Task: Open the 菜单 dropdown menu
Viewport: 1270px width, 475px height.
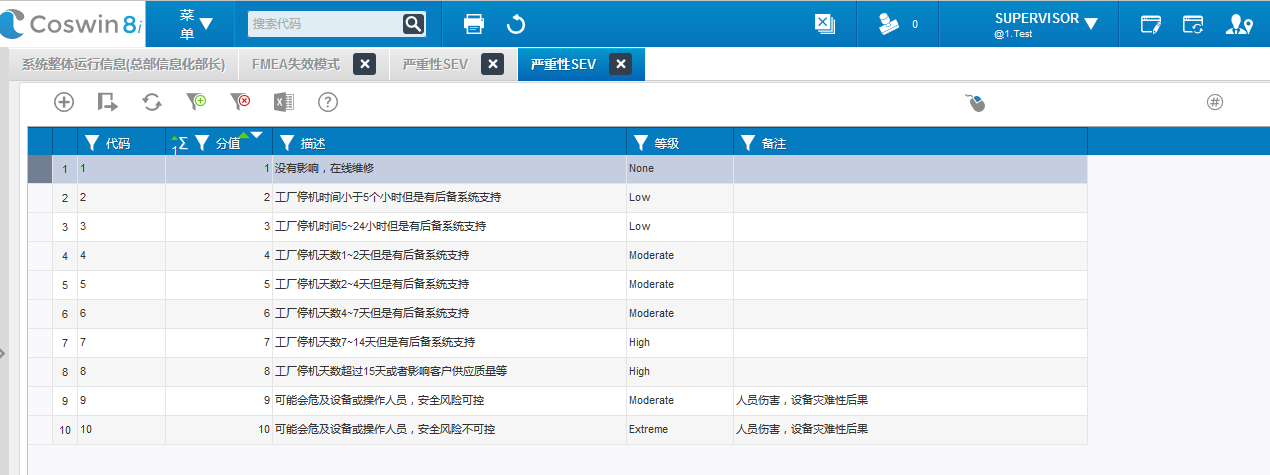Action: pyautogui.click(x=197, y=23)
